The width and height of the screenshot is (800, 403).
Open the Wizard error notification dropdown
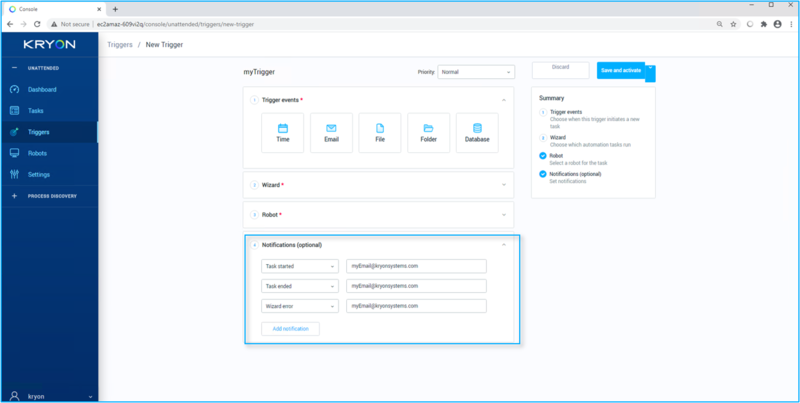tap(300, 306)
